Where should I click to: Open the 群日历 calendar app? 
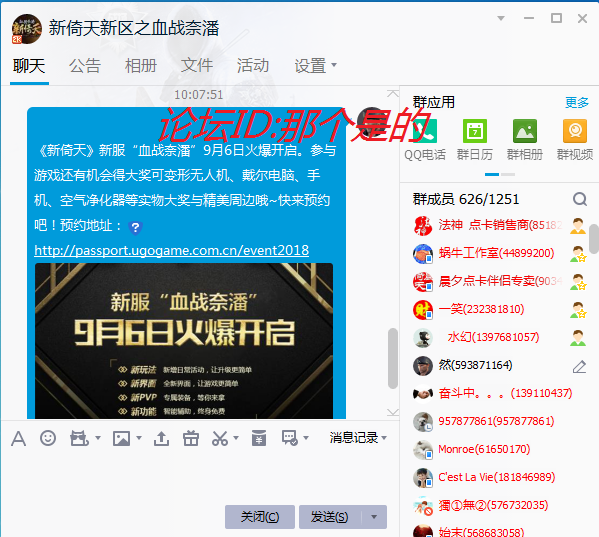(475, 139)
